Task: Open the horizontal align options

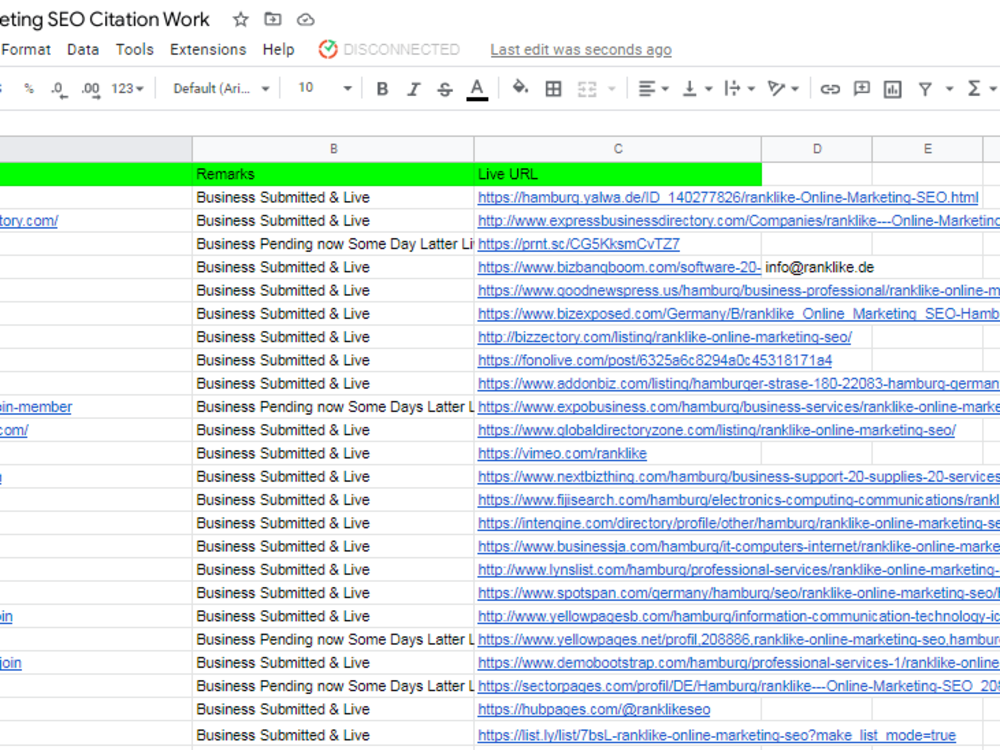Action: [653, 89]
